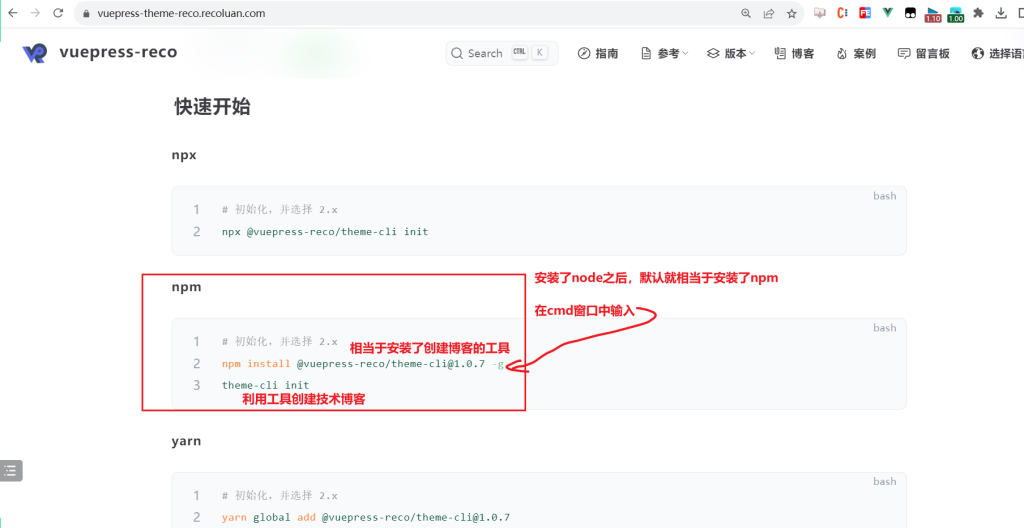1024x528 pixels.
Task: Click the vuepress-reco logo
Action: click(x=35, y=53)
